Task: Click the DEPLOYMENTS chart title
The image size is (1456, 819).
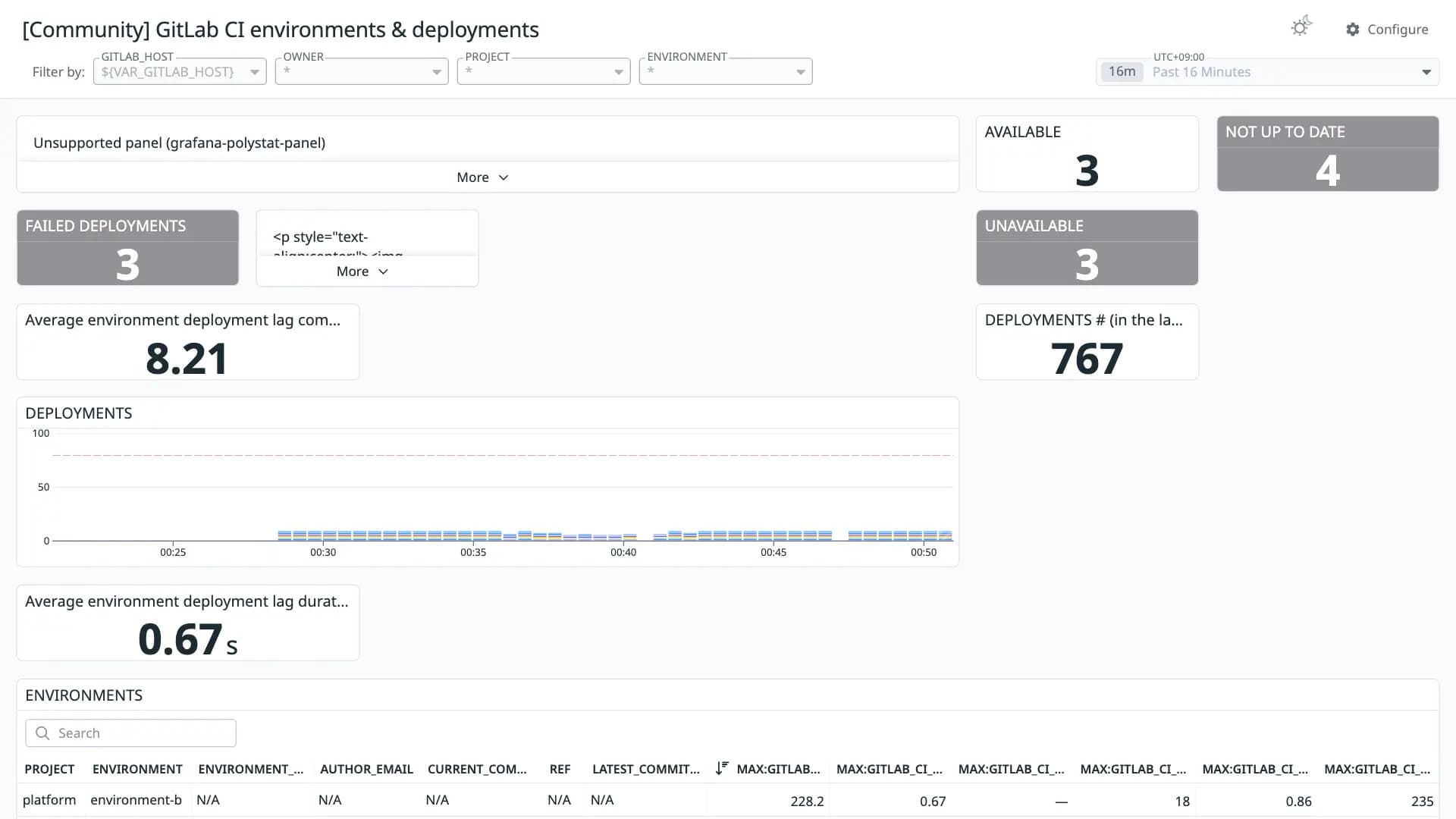Action: pyautogui.click(x=79, y=413)
